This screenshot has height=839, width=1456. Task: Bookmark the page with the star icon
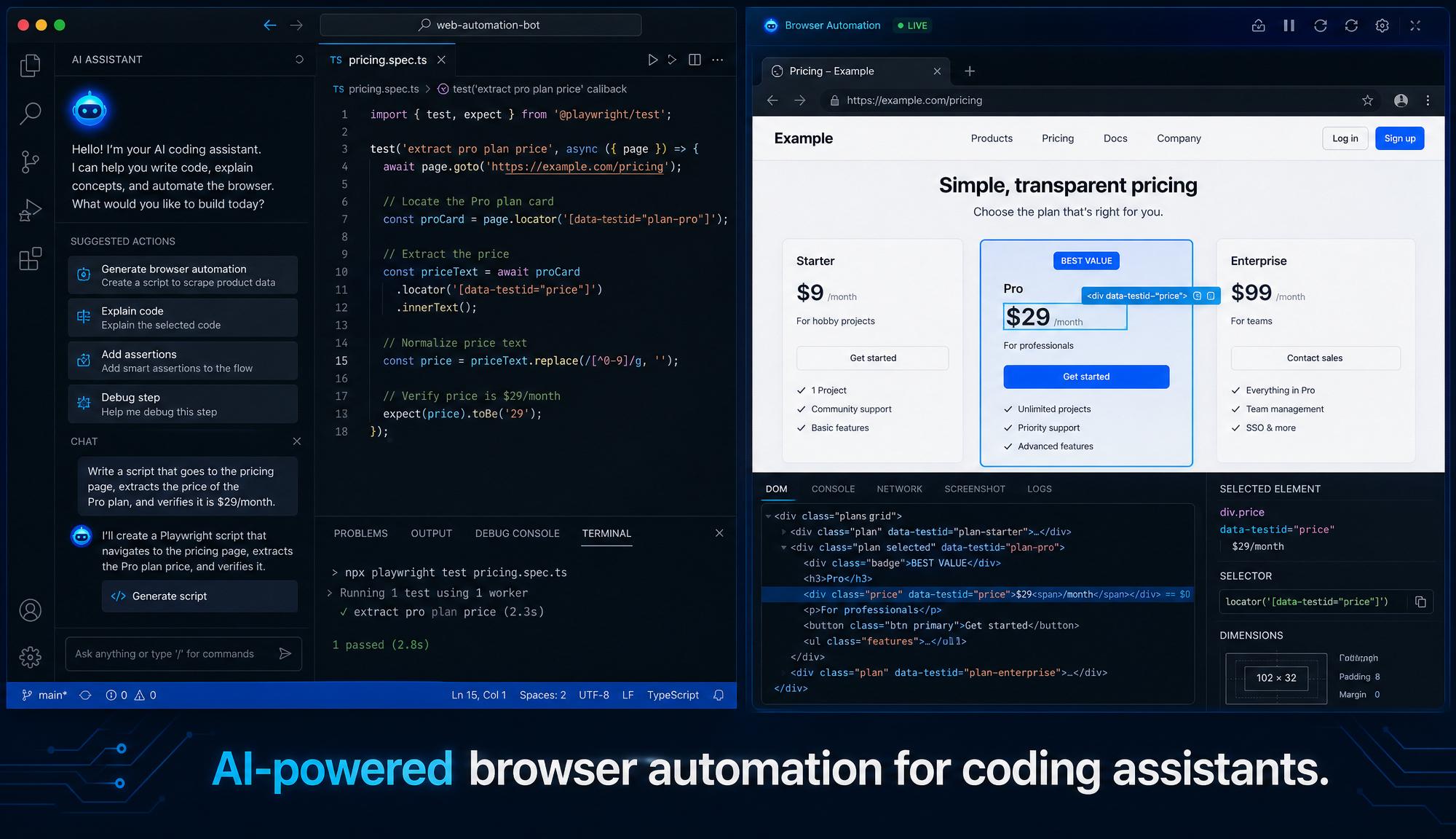tap(1367, 101)
